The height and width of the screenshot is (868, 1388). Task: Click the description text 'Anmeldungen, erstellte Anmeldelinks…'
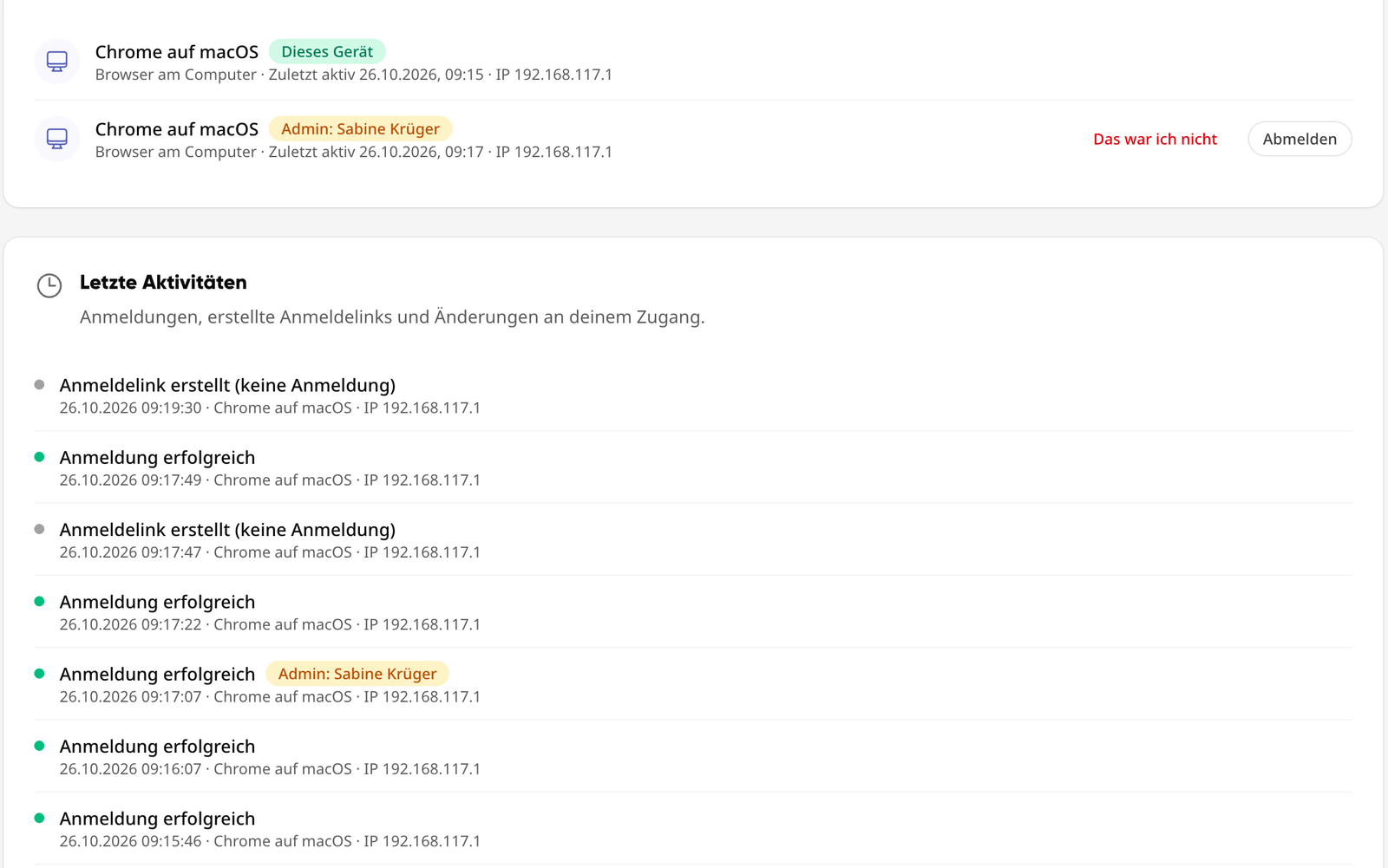392,317
